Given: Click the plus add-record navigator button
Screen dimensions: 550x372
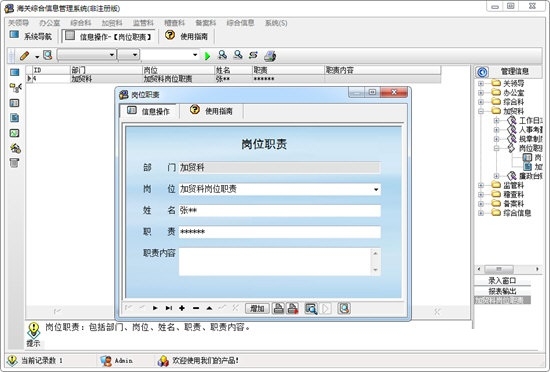Looking at the screenshot, I should 182,308.
